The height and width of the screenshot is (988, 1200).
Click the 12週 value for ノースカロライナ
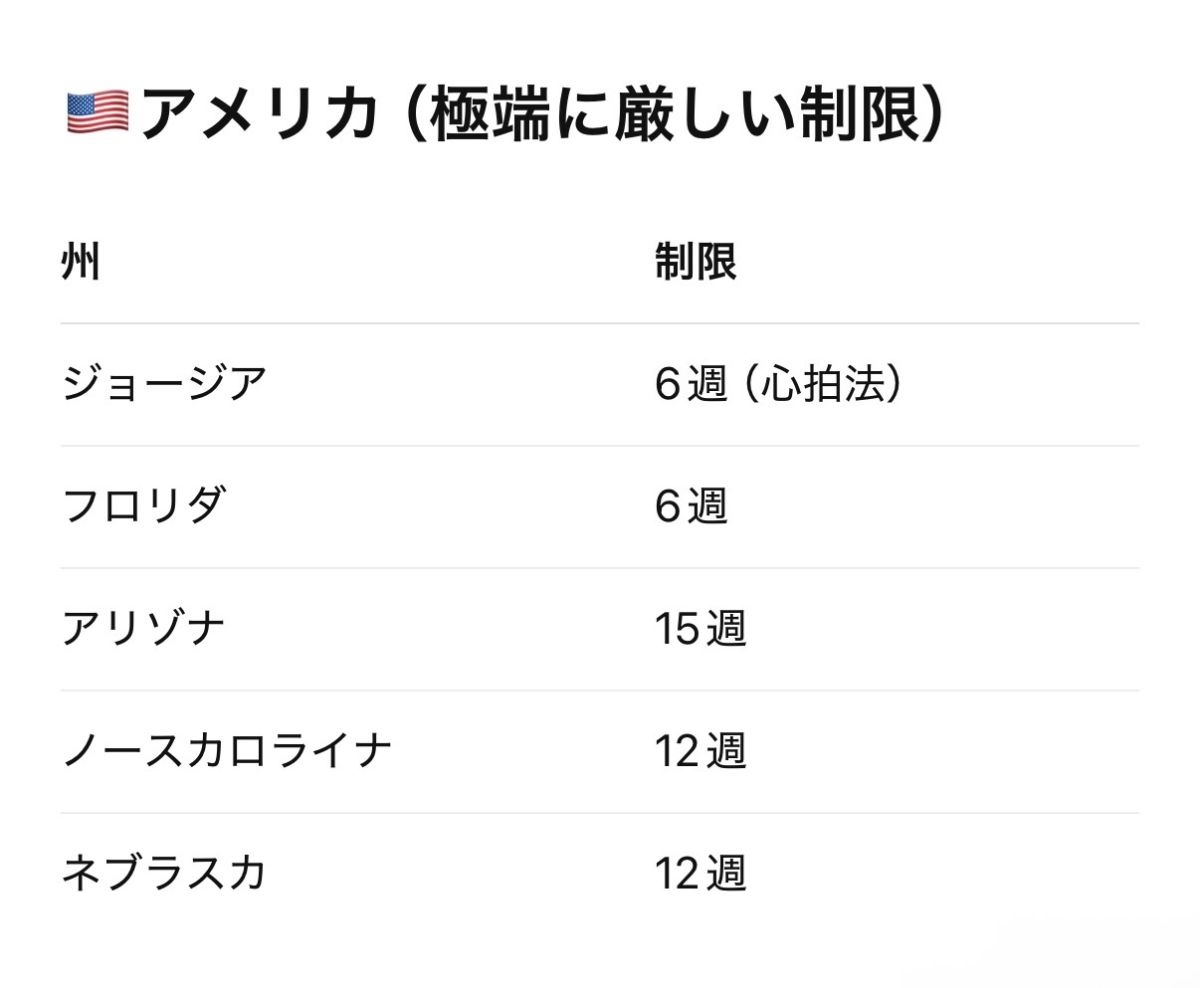pyautogui.click(x=700, y=751)
